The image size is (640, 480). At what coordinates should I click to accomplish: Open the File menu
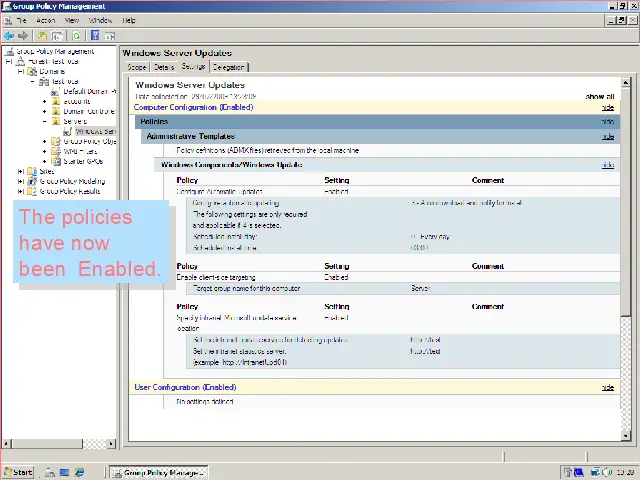pyautogui.click(x=22, y=20)
